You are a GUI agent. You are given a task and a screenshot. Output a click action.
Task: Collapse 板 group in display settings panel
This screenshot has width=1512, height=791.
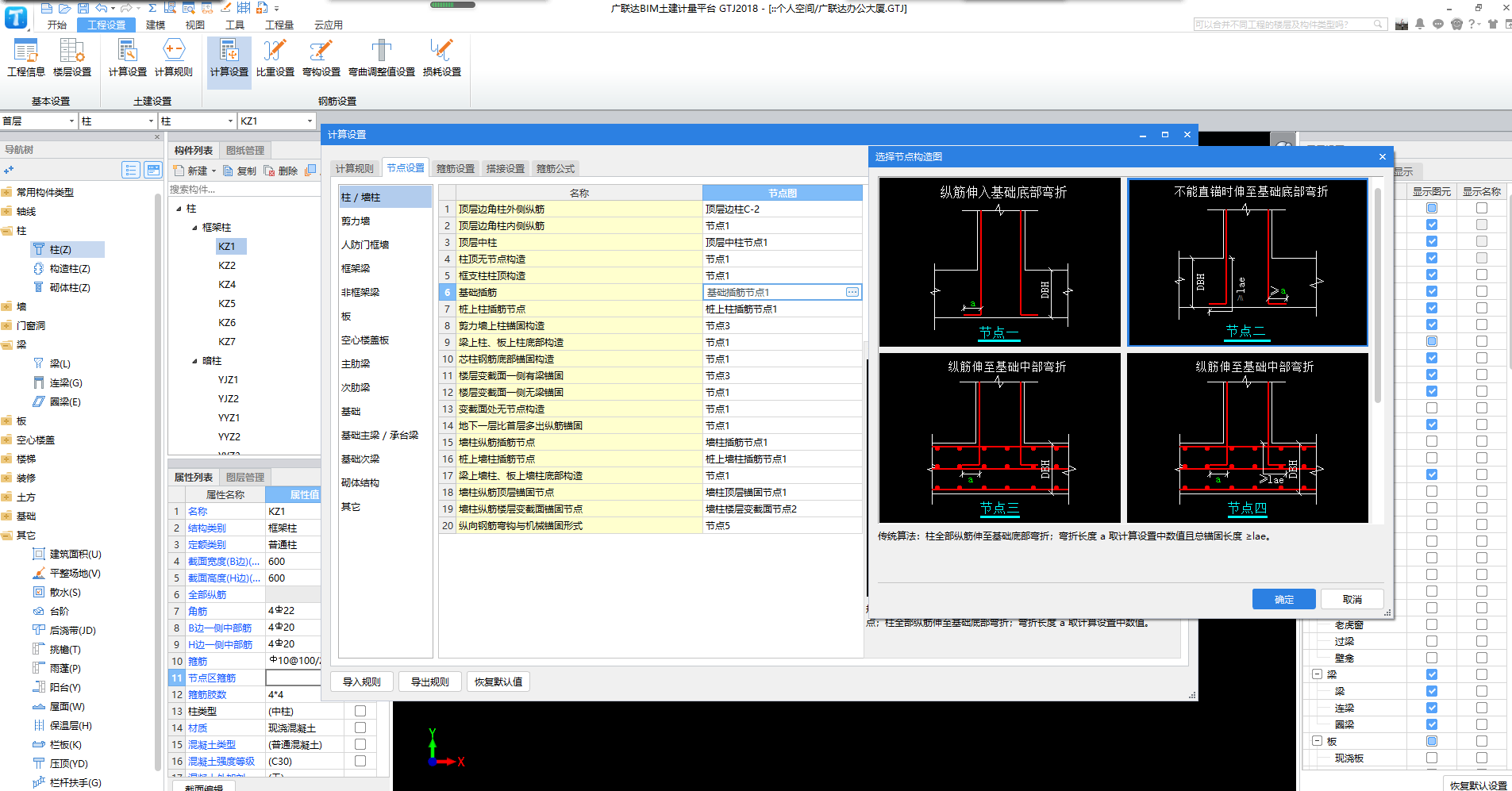(x=1317, y=741)
